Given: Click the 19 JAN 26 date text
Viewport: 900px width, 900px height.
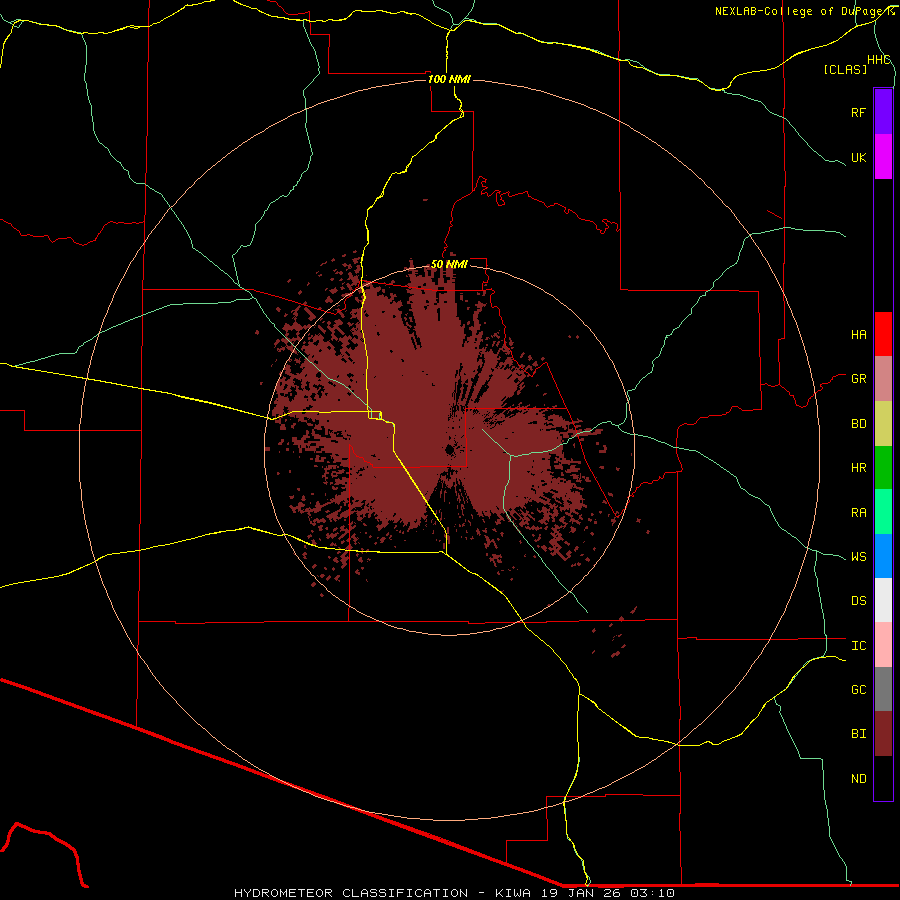Looking at the screenshot, I should point(583,893).
